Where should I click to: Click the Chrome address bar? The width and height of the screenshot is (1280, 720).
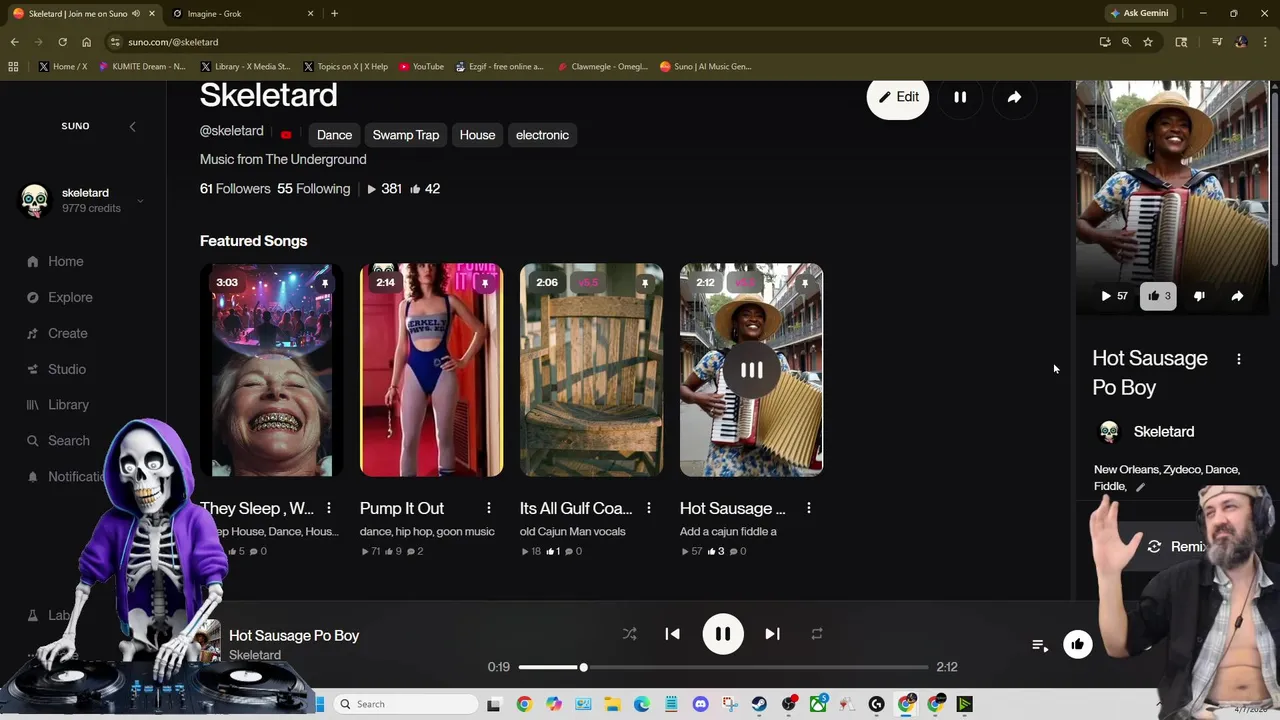(600, 42)
